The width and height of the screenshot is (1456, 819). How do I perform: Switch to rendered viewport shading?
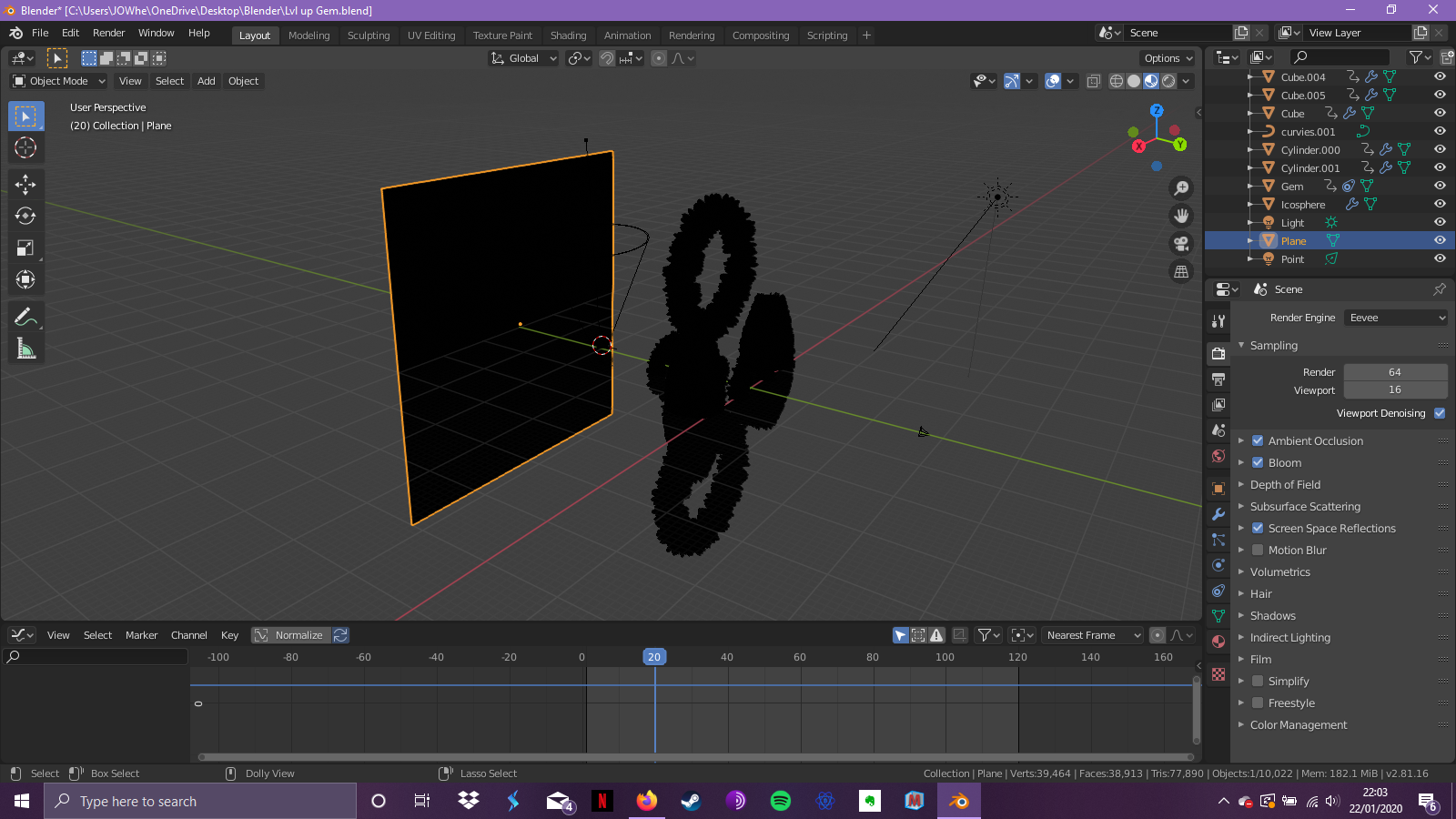[x=1168, y=81]
